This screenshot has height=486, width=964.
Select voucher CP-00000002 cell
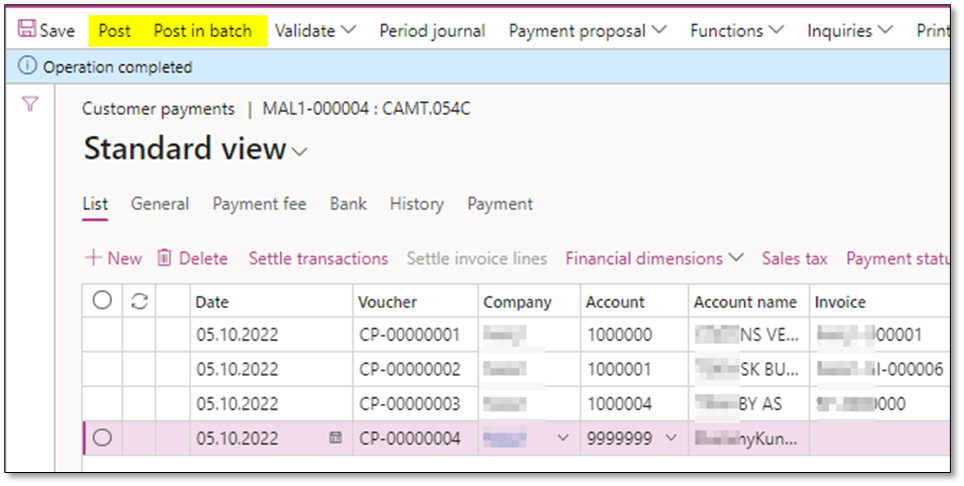(x=410, y=369)
